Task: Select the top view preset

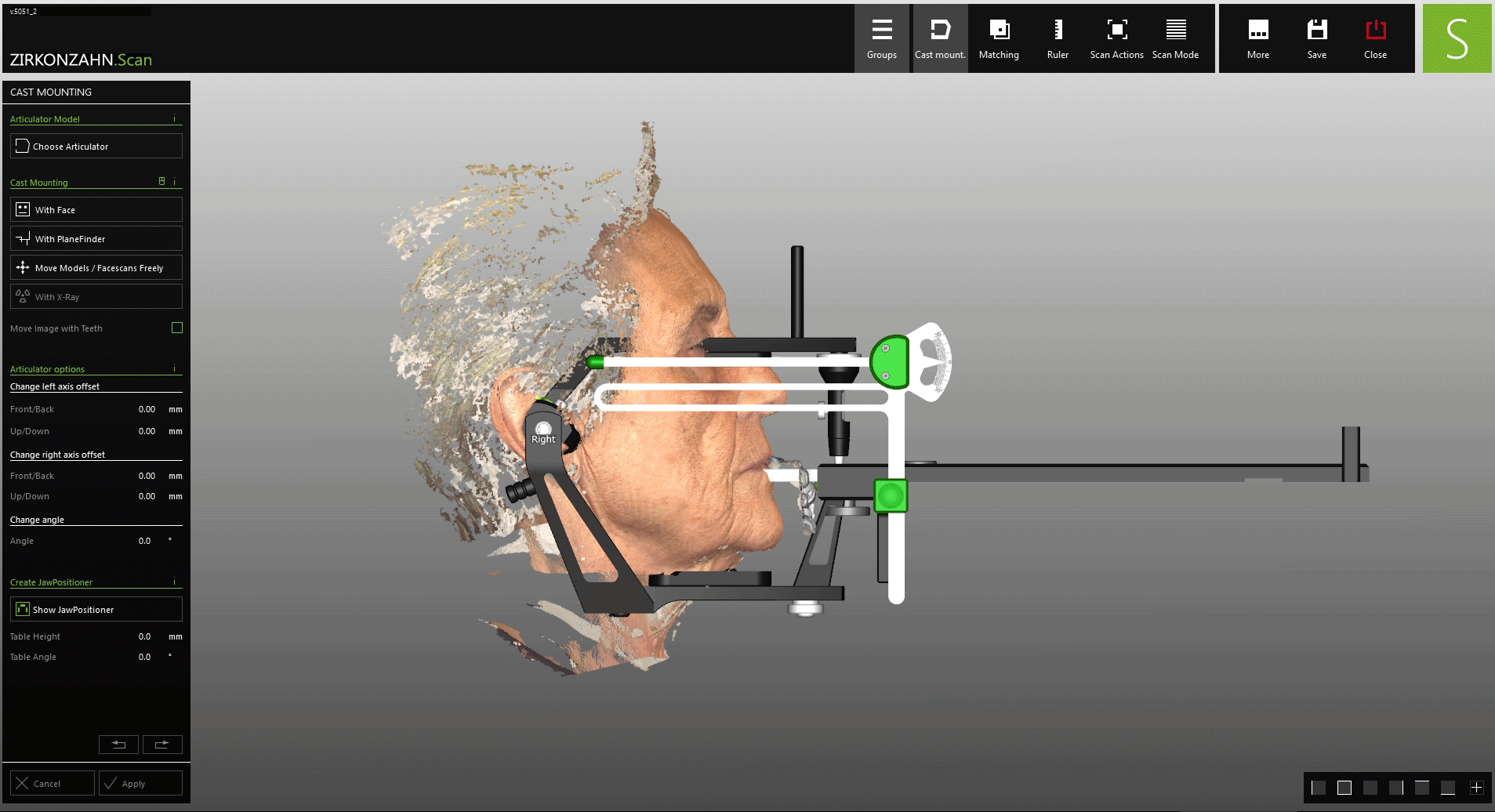Action: (x=1422, y=787)
